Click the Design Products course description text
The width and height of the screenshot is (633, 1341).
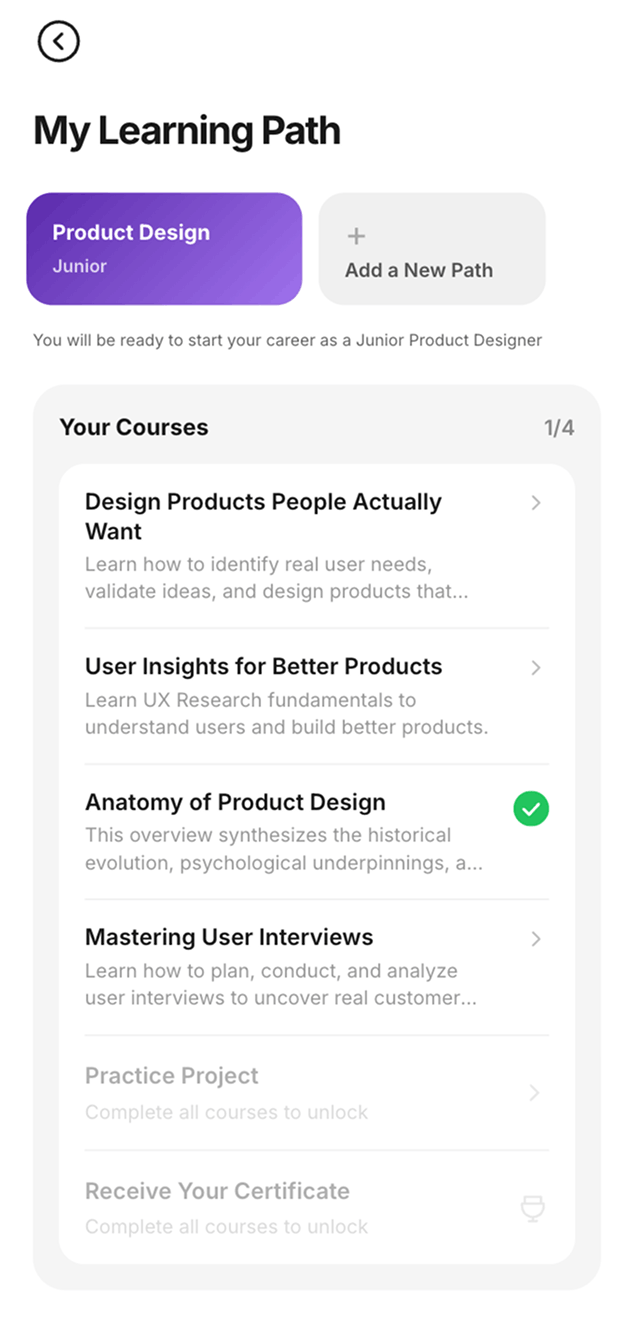point(277,578)
